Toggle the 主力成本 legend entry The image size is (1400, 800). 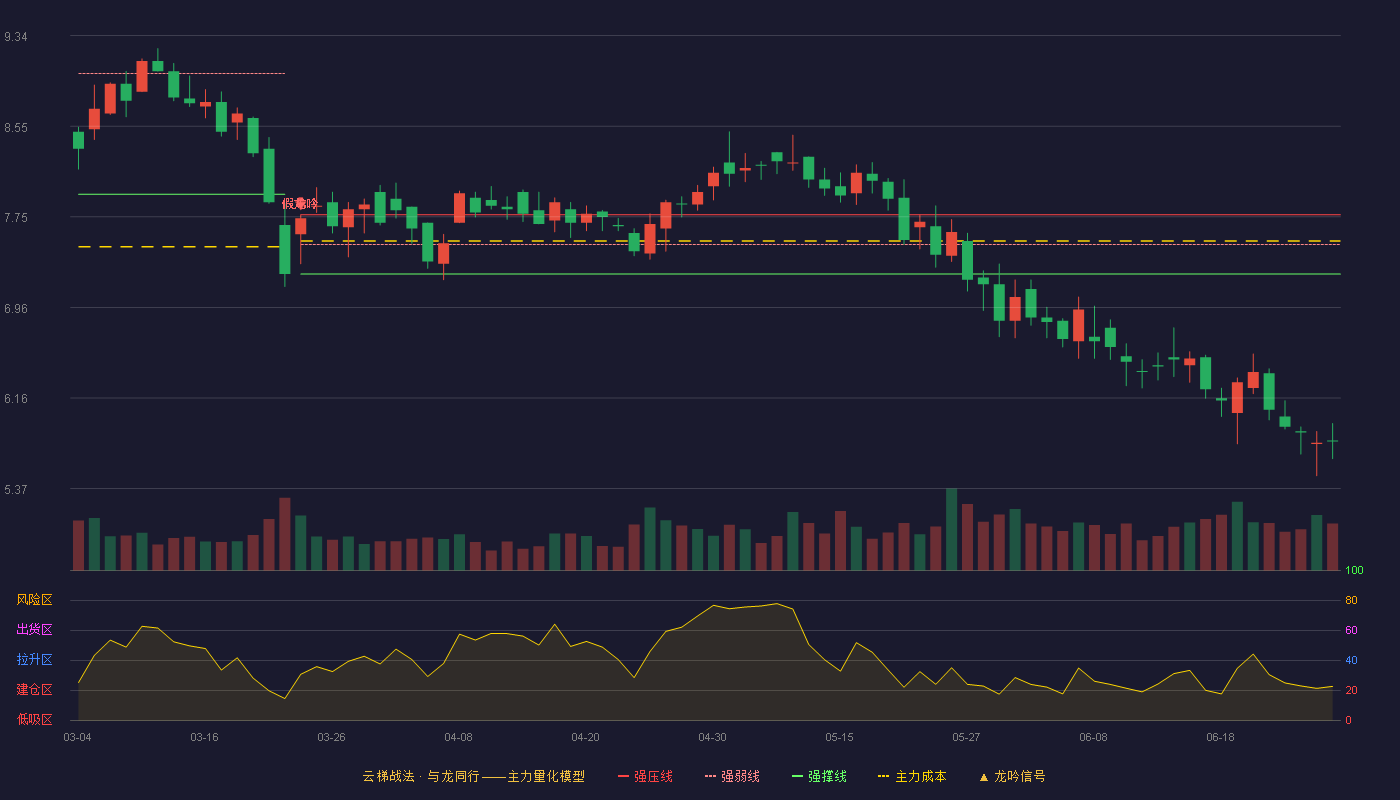point(912,776)
